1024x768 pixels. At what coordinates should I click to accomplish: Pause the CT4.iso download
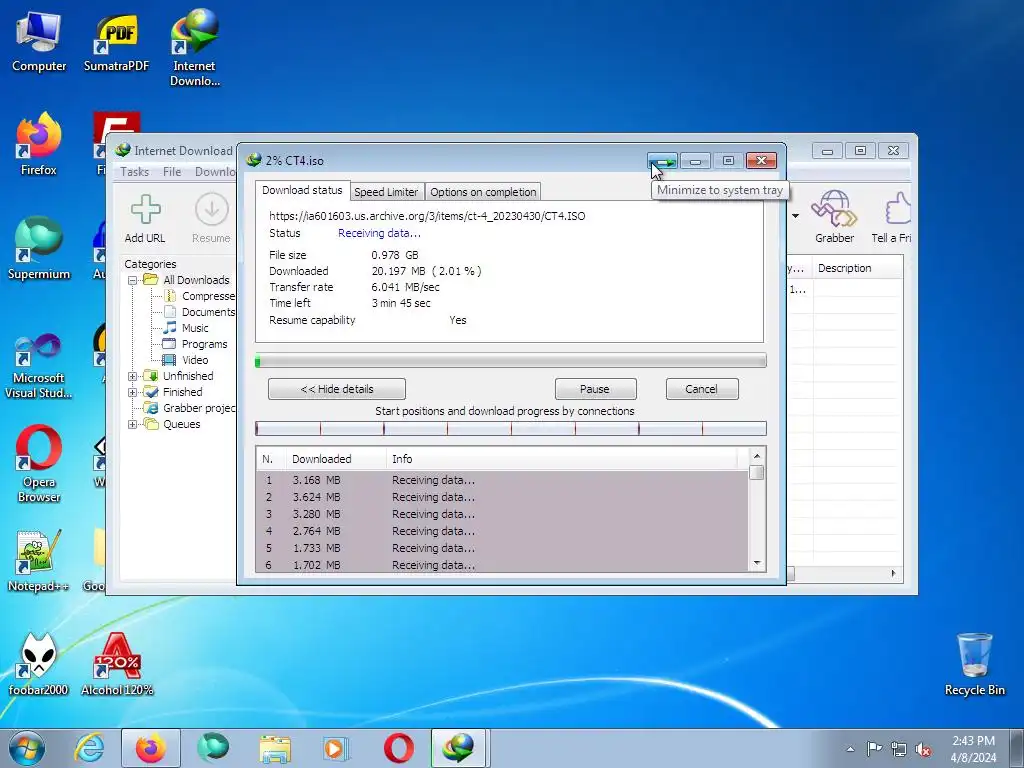click(595, 389)
